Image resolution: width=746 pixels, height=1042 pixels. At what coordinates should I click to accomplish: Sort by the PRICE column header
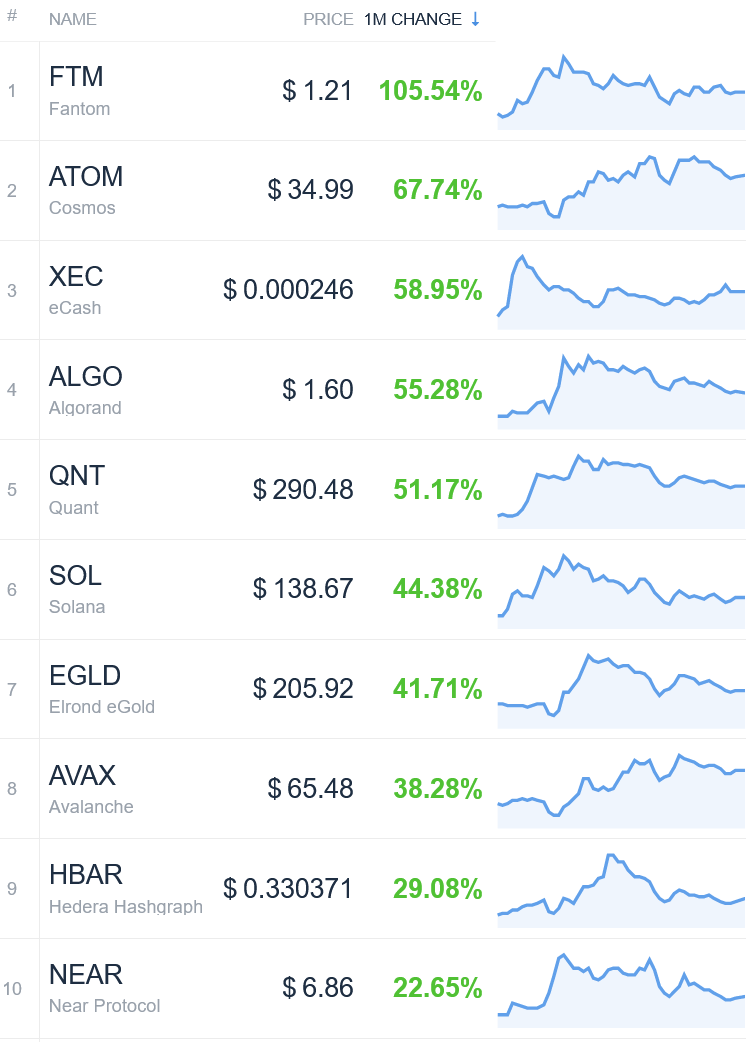pos(328,19)
